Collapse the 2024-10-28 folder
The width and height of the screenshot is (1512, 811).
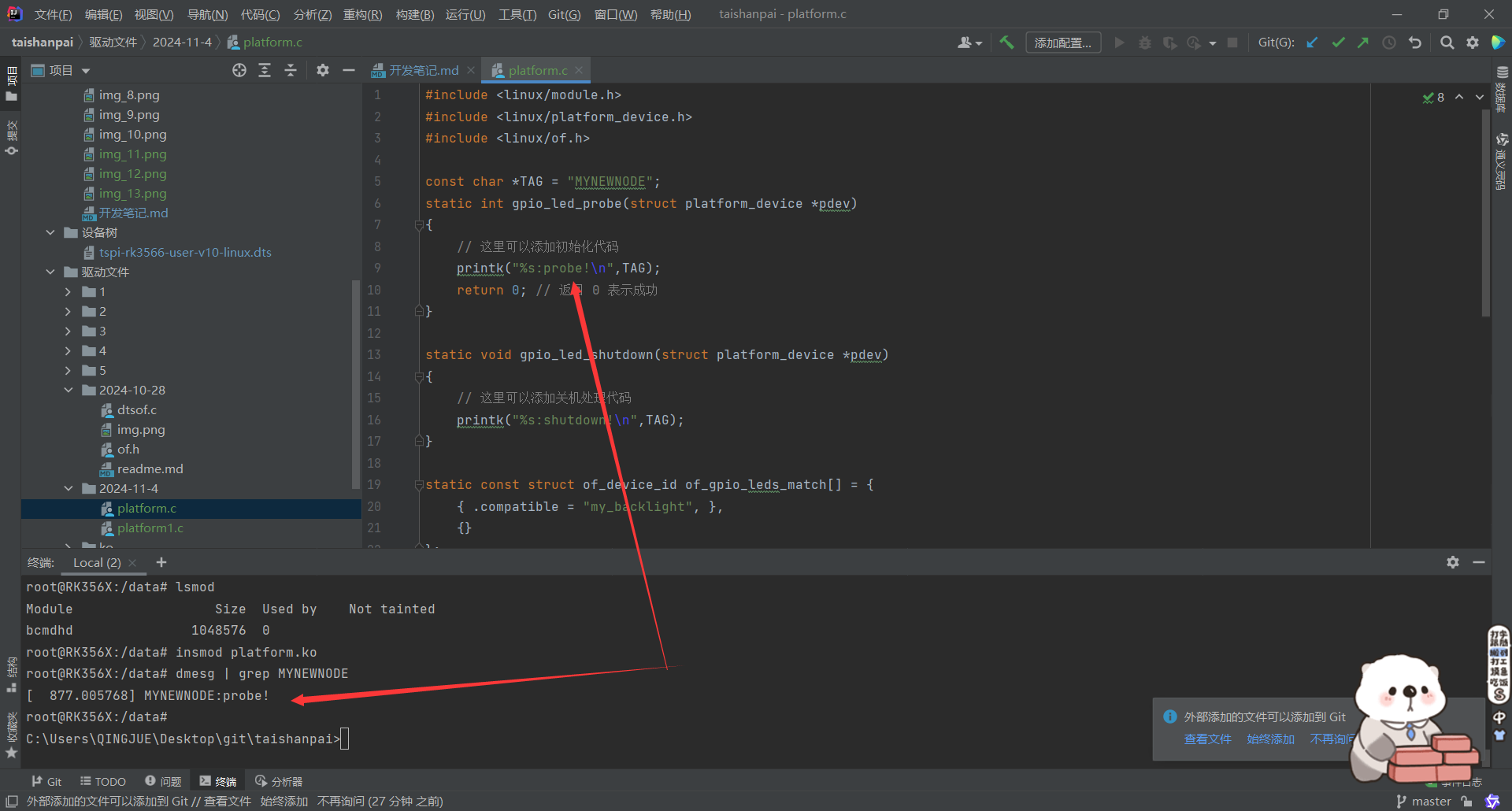click(x=69, y=391)
